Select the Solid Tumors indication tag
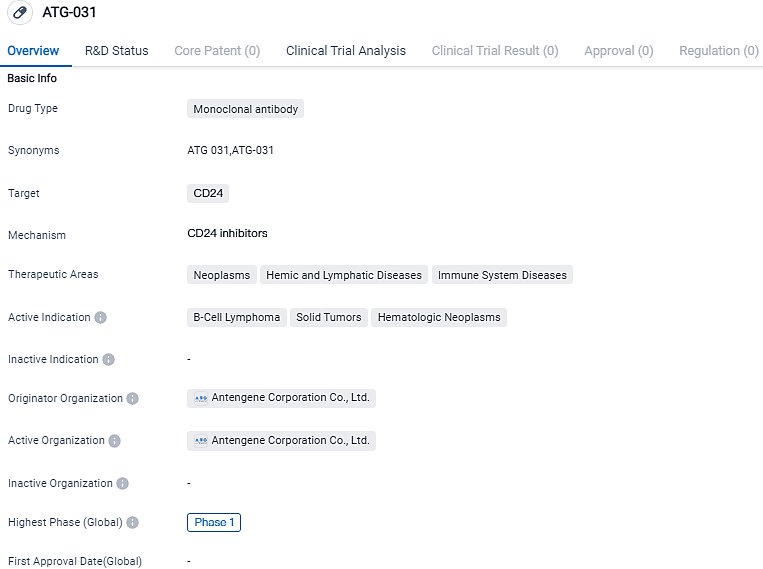 point(328,318)
